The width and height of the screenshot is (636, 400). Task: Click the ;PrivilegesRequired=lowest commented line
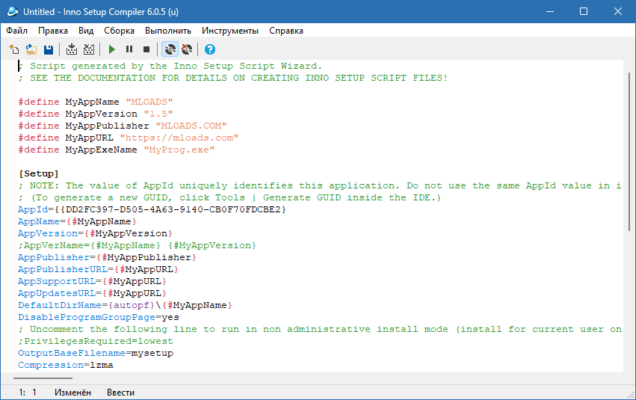pyautogui.click(x=95, y=341)
